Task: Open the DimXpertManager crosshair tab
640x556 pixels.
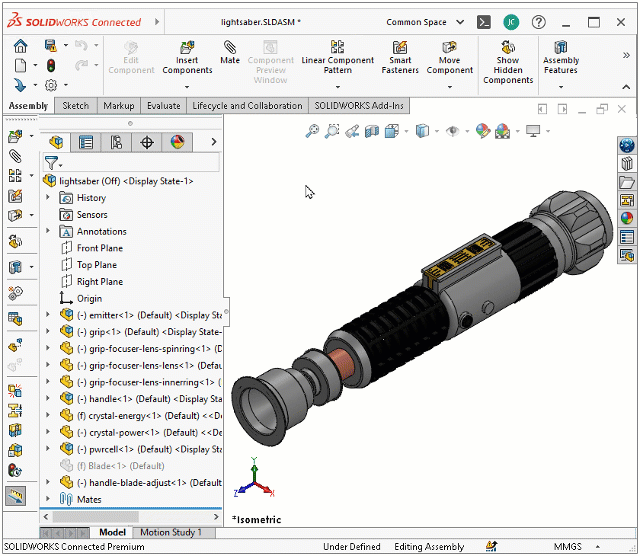Action: [x=147, y=142]
